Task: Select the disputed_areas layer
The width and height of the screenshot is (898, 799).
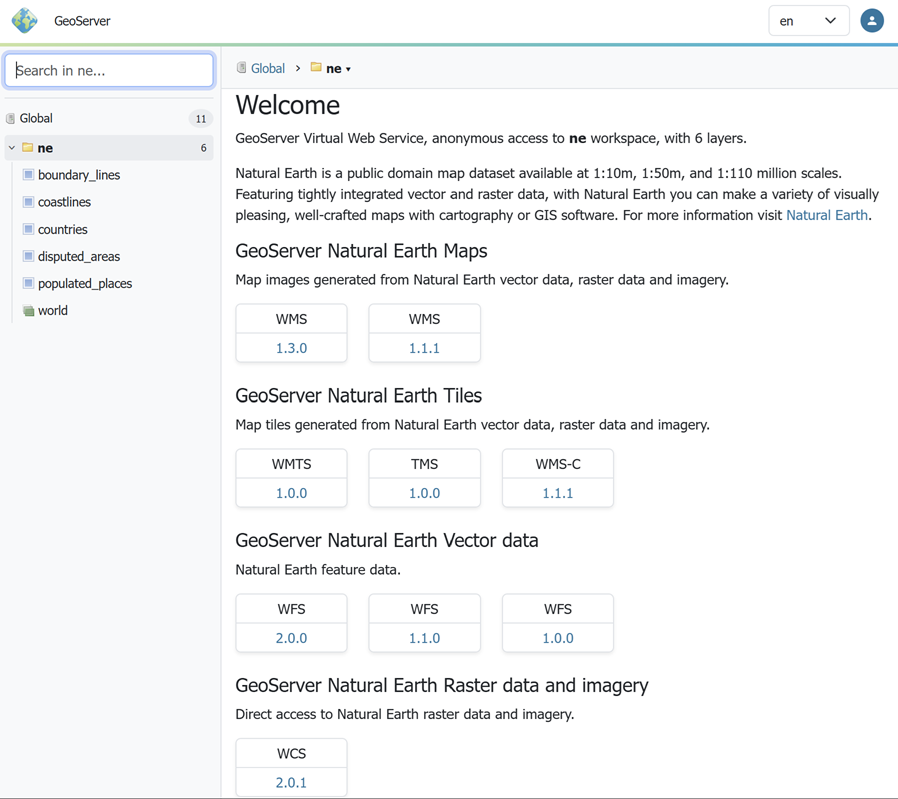Action: click(x=78, y=257)
